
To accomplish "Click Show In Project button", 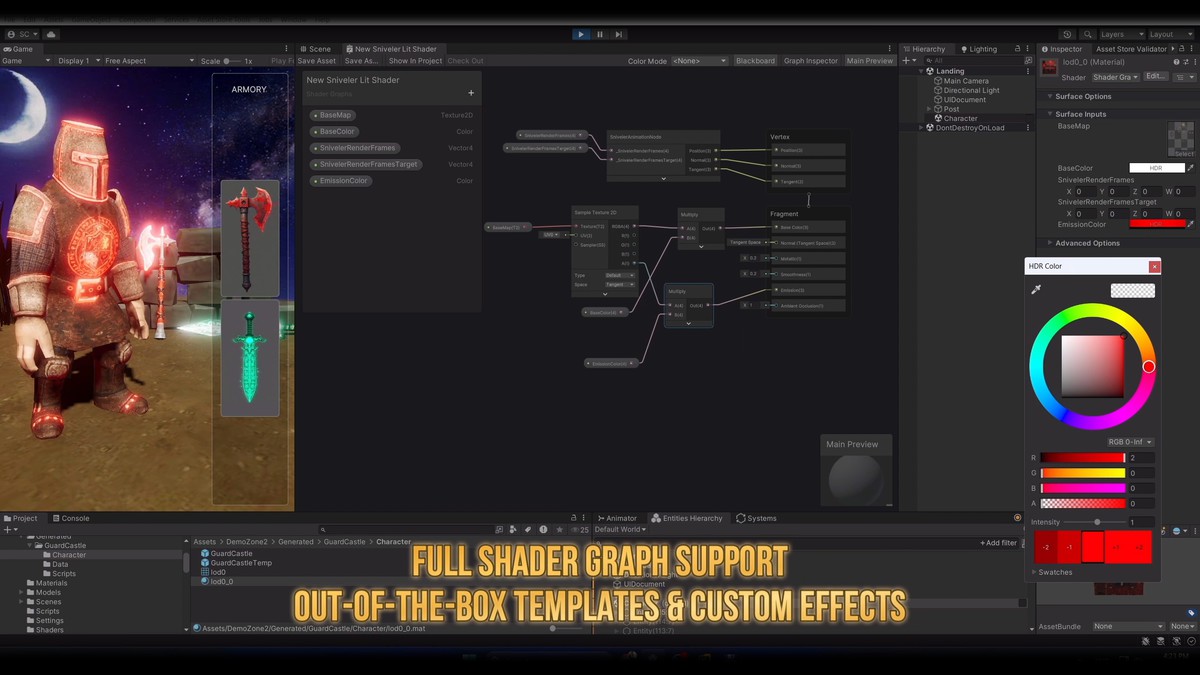I will 415,61.
